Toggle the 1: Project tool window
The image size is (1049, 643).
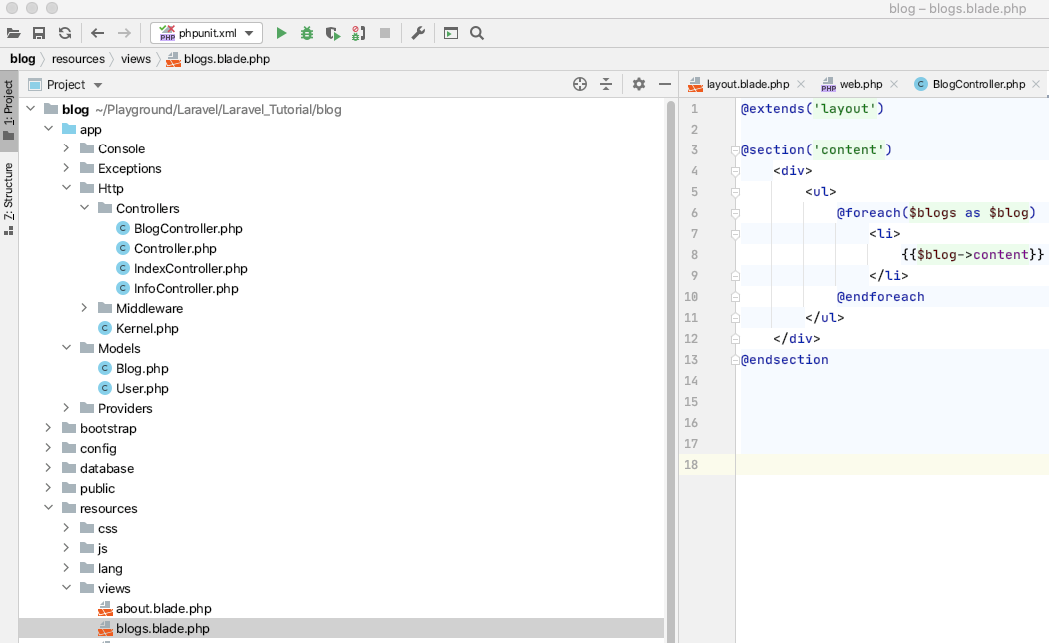(x=9, y=110)
